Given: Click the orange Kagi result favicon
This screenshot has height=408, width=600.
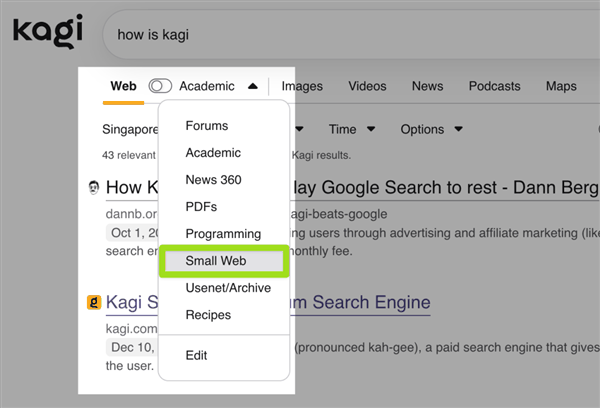Looking at the screenshot, I should 93,301.
